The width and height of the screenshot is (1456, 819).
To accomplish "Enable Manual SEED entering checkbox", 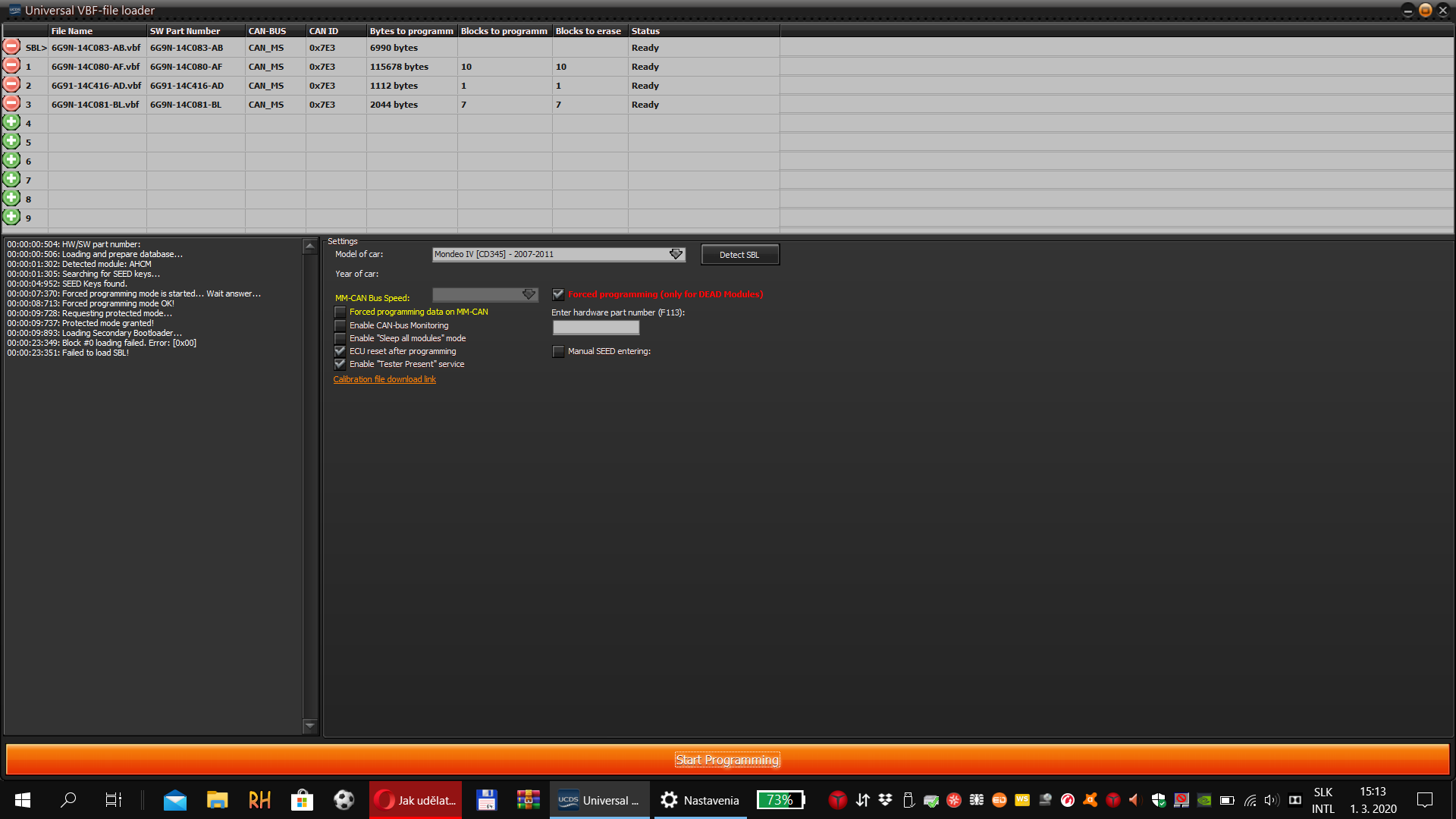I will 558,352.
